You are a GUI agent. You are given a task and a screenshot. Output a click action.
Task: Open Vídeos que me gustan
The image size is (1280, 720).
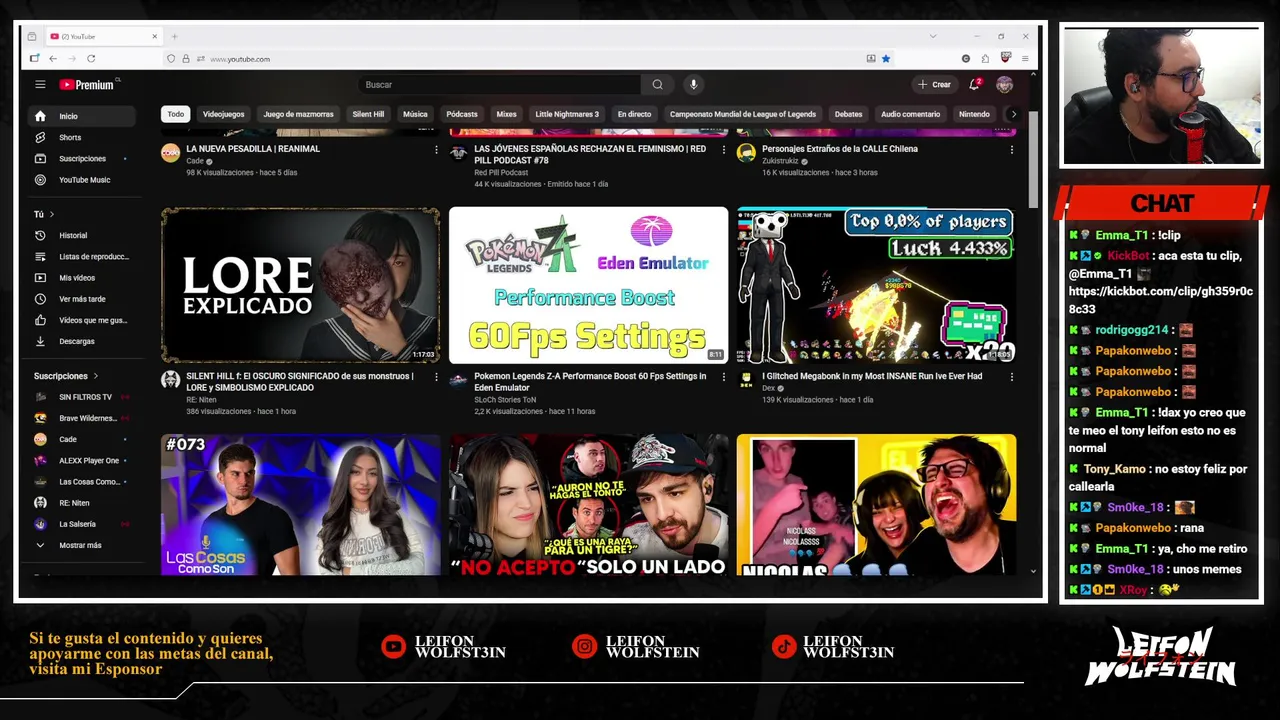click(x=83, y=320)
